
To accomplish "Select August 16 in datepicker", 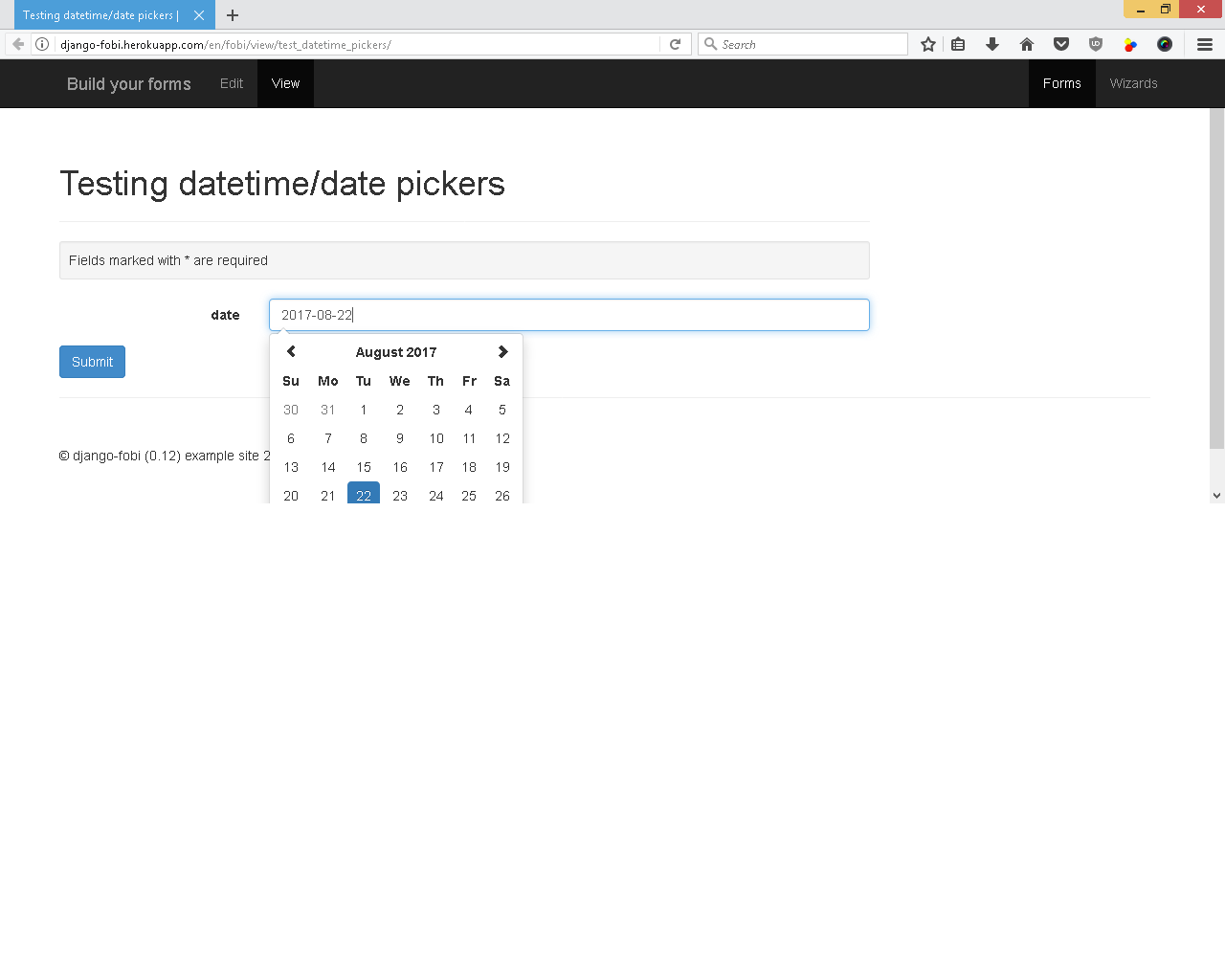I will point(400,467).
